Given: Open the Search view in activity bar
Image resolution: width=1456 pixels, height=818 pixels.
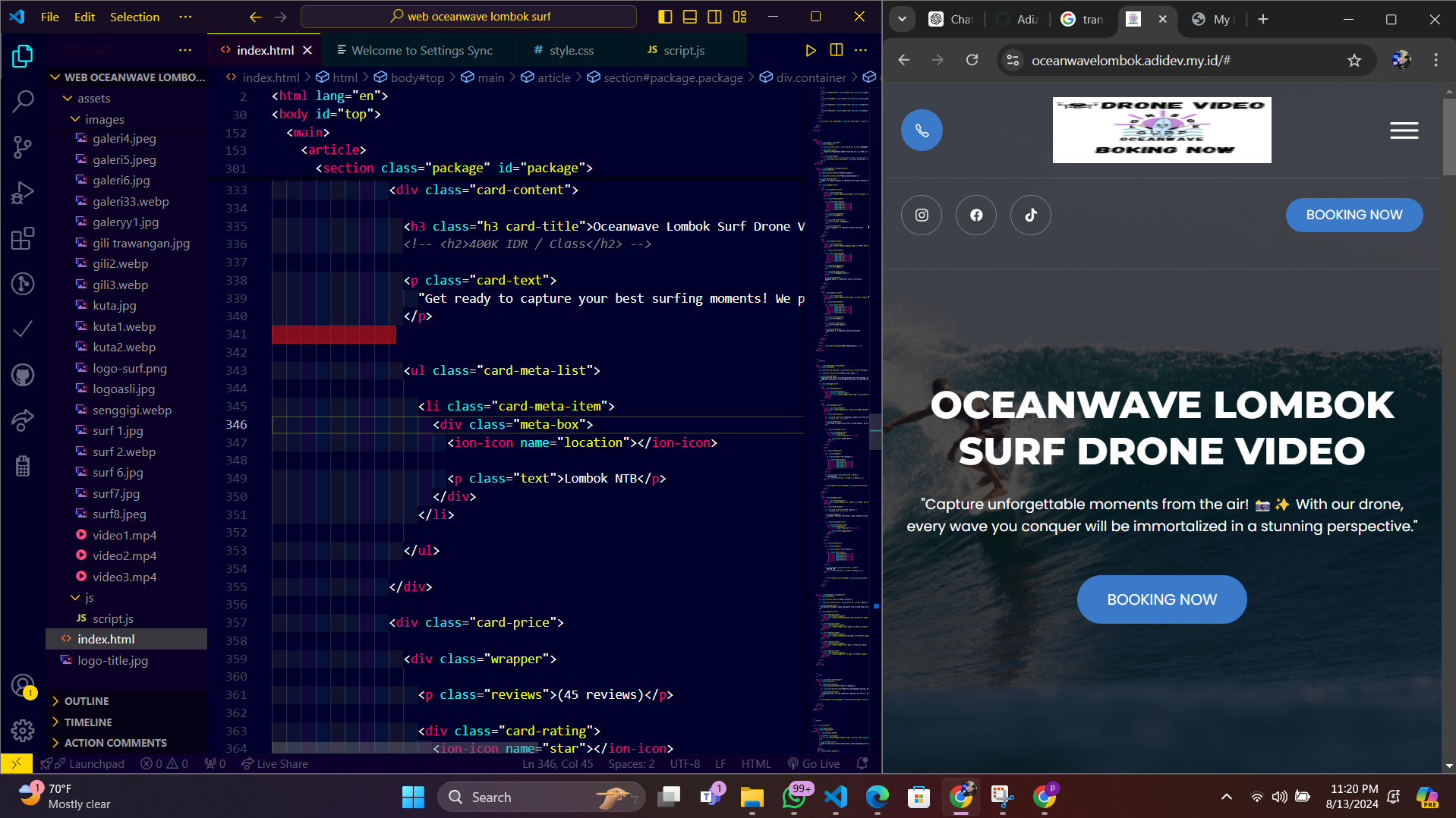Looking at the screenshot, I should pyautogui.click(x=23, y=100).
